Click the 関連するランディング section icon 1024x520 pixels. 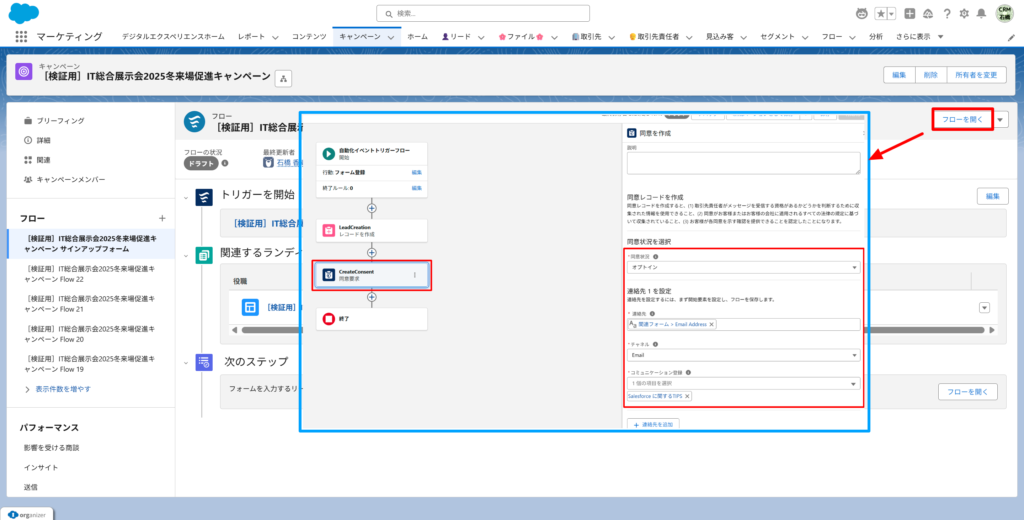[x=204, y=255]
